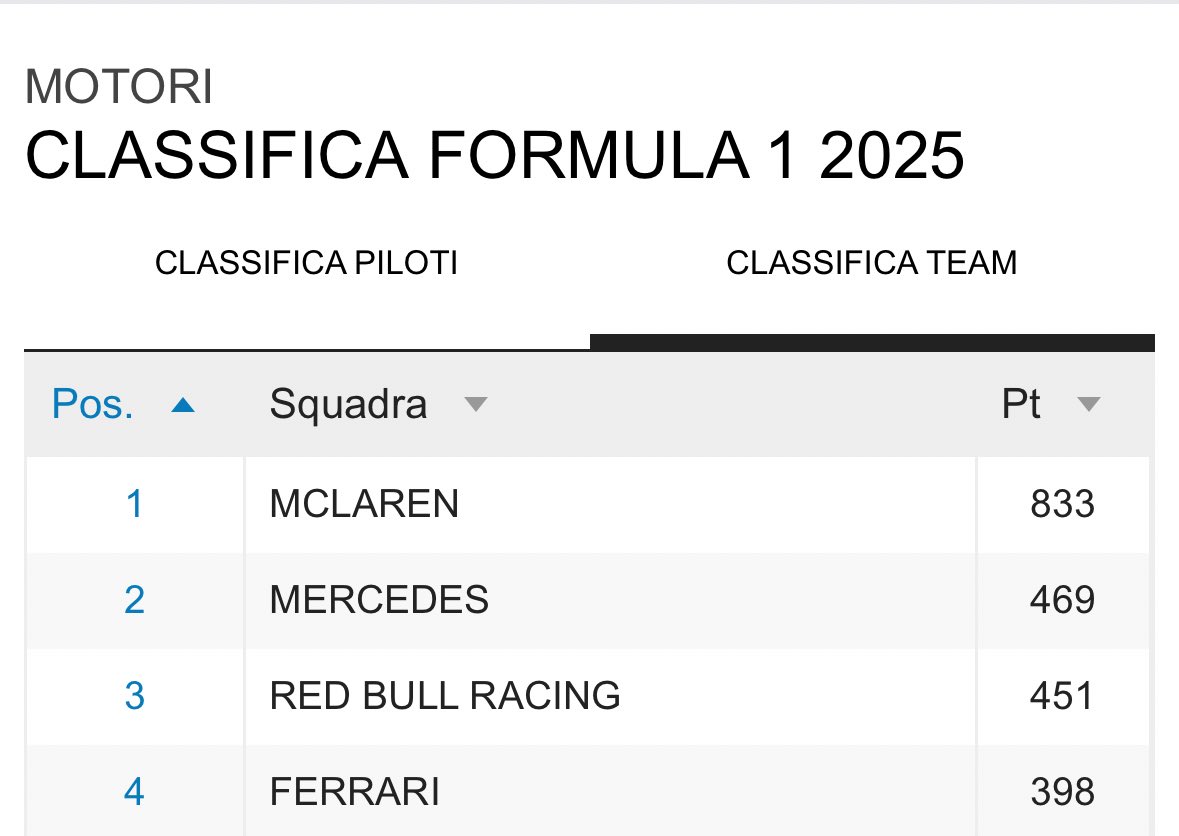This screenshot has height=836, width=1179.
Task: Click the Classifica Formula 1 2025 heading
Action: pos(495,156)
